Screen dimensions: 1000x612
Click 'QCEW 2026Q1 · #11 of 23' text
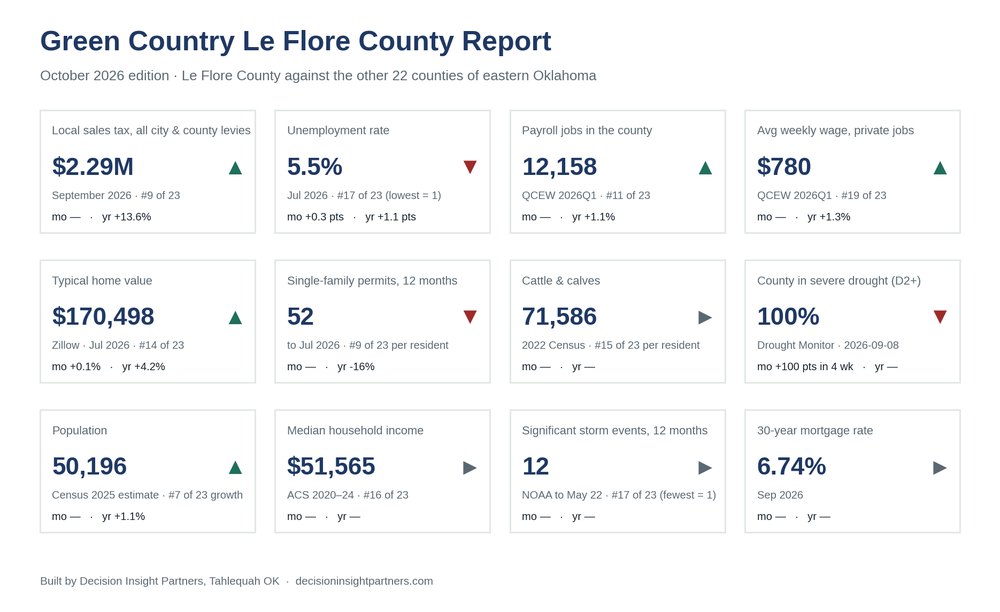(x=586, y=196)
